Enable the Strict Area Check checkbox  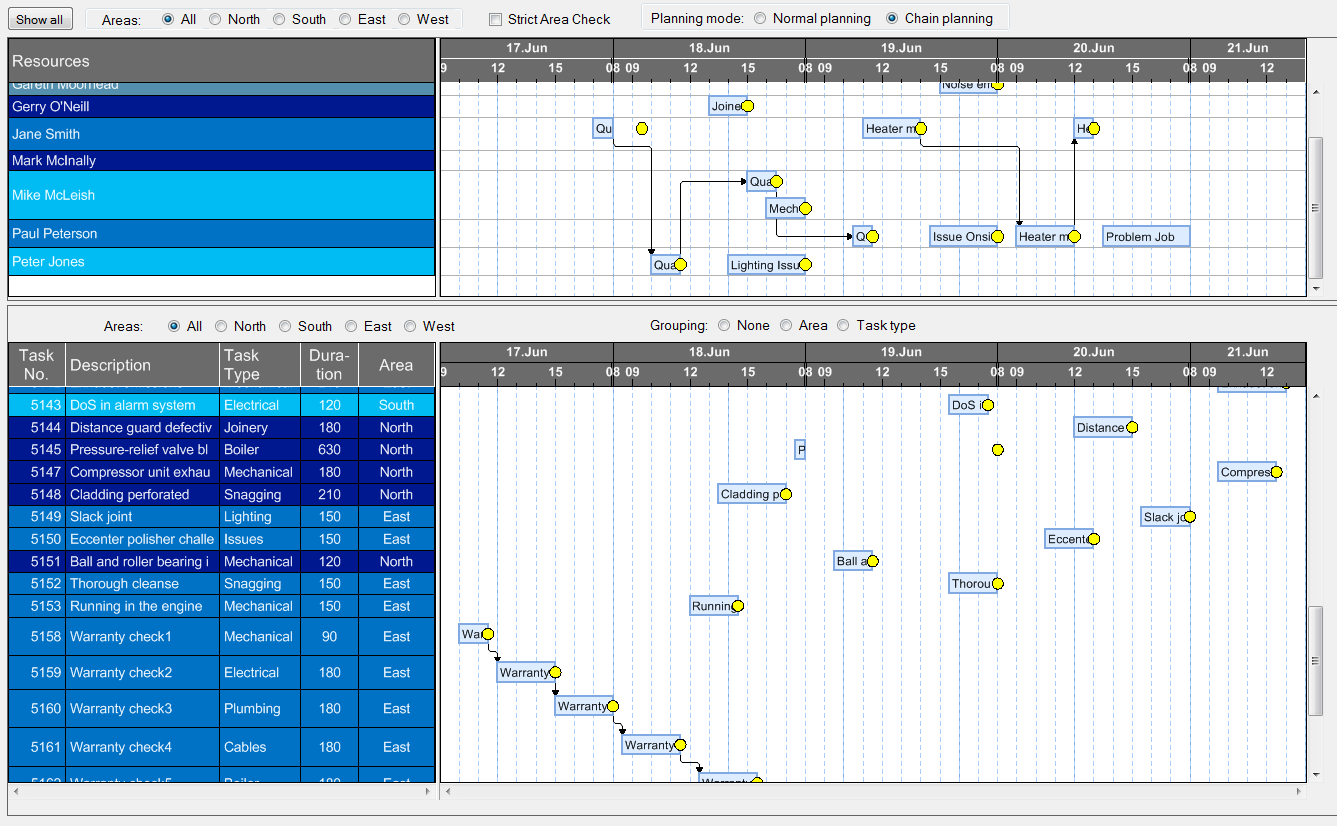pos(495,19)
